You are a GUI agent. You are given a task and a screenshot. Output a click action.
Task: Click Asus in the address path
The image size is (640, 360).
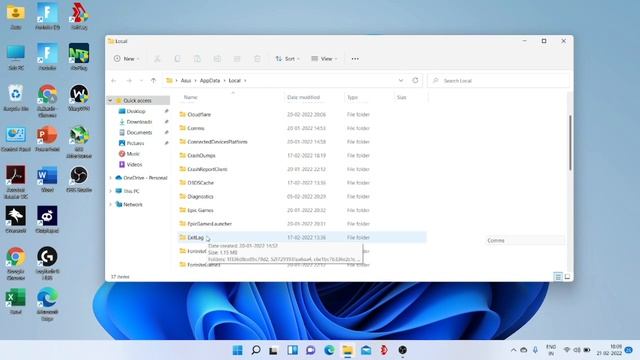186,80
